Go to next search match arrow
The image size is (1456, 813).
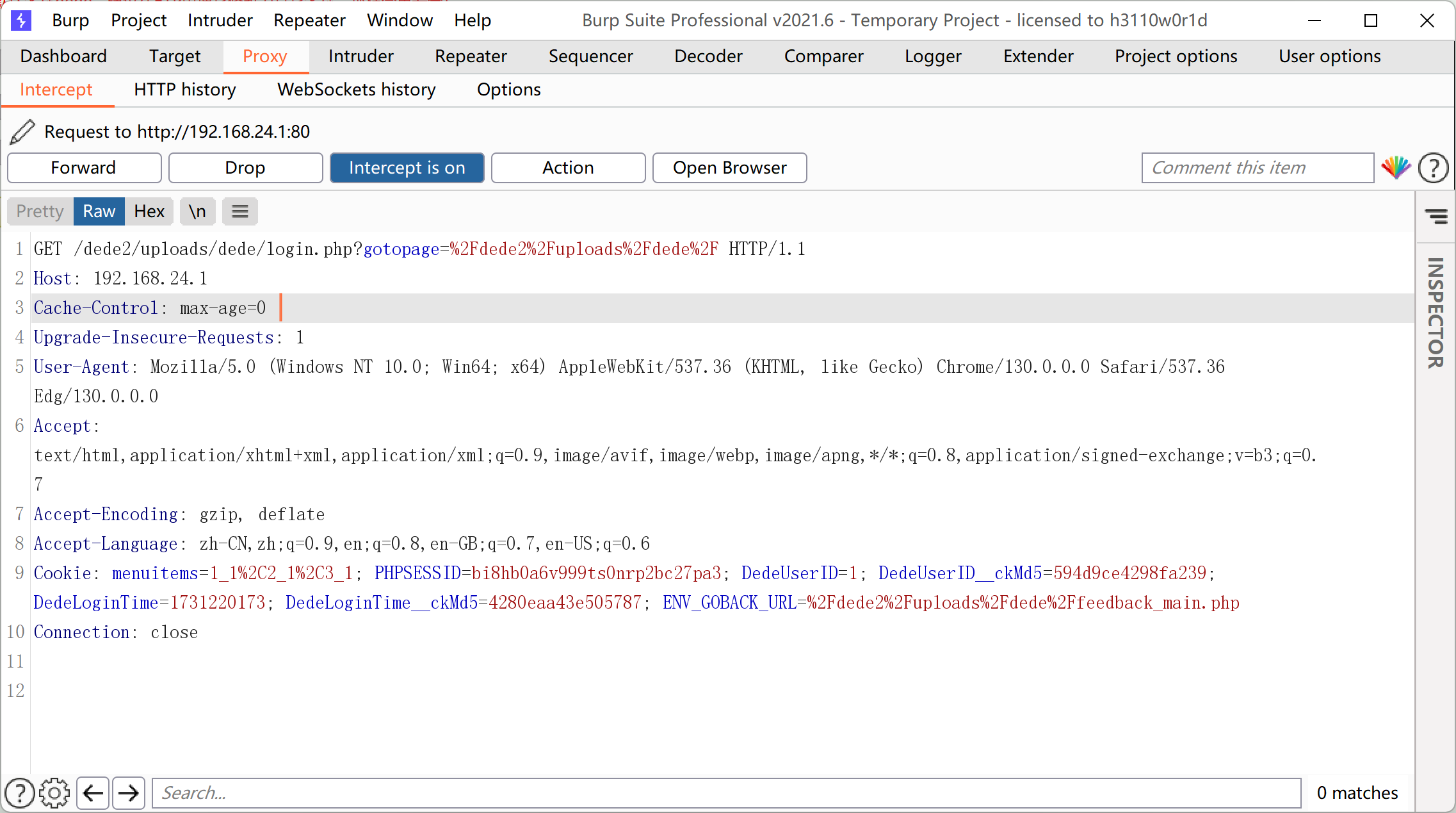coord(129,793)
